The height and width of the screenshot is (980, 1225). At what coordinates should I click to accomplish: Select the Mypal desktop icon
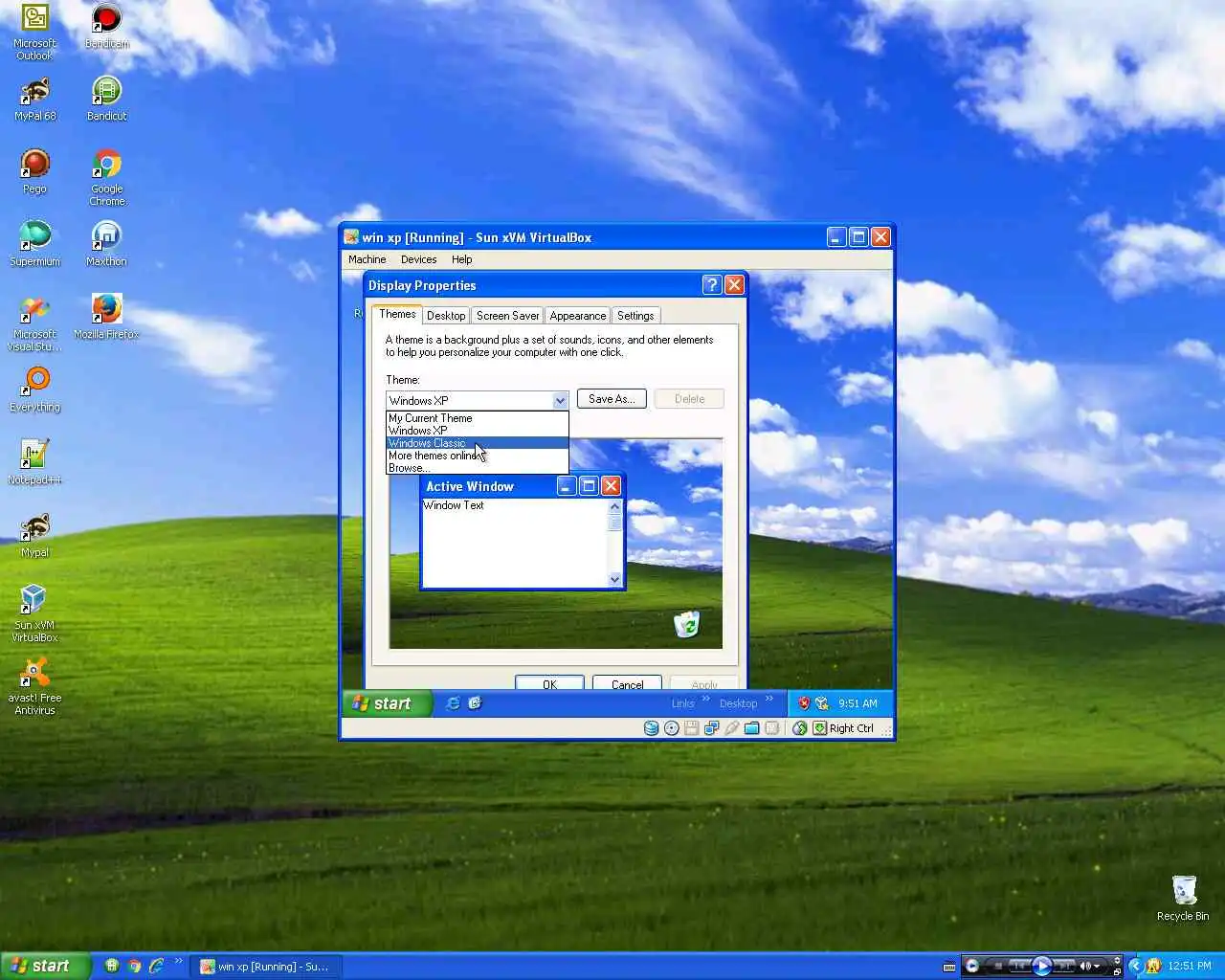pos(34,536)
